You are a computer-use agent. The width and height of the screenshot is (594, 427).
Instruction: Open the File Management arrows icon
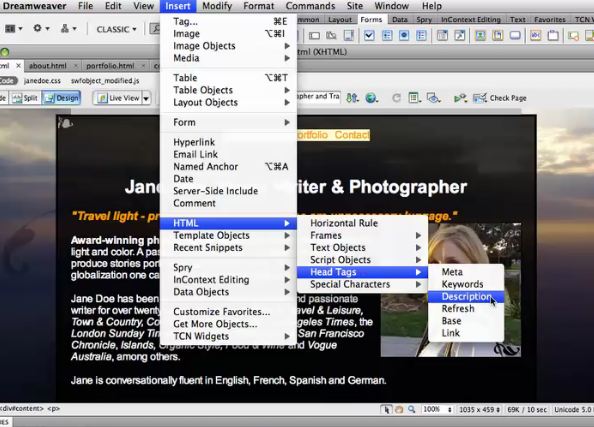click(352, 98)
